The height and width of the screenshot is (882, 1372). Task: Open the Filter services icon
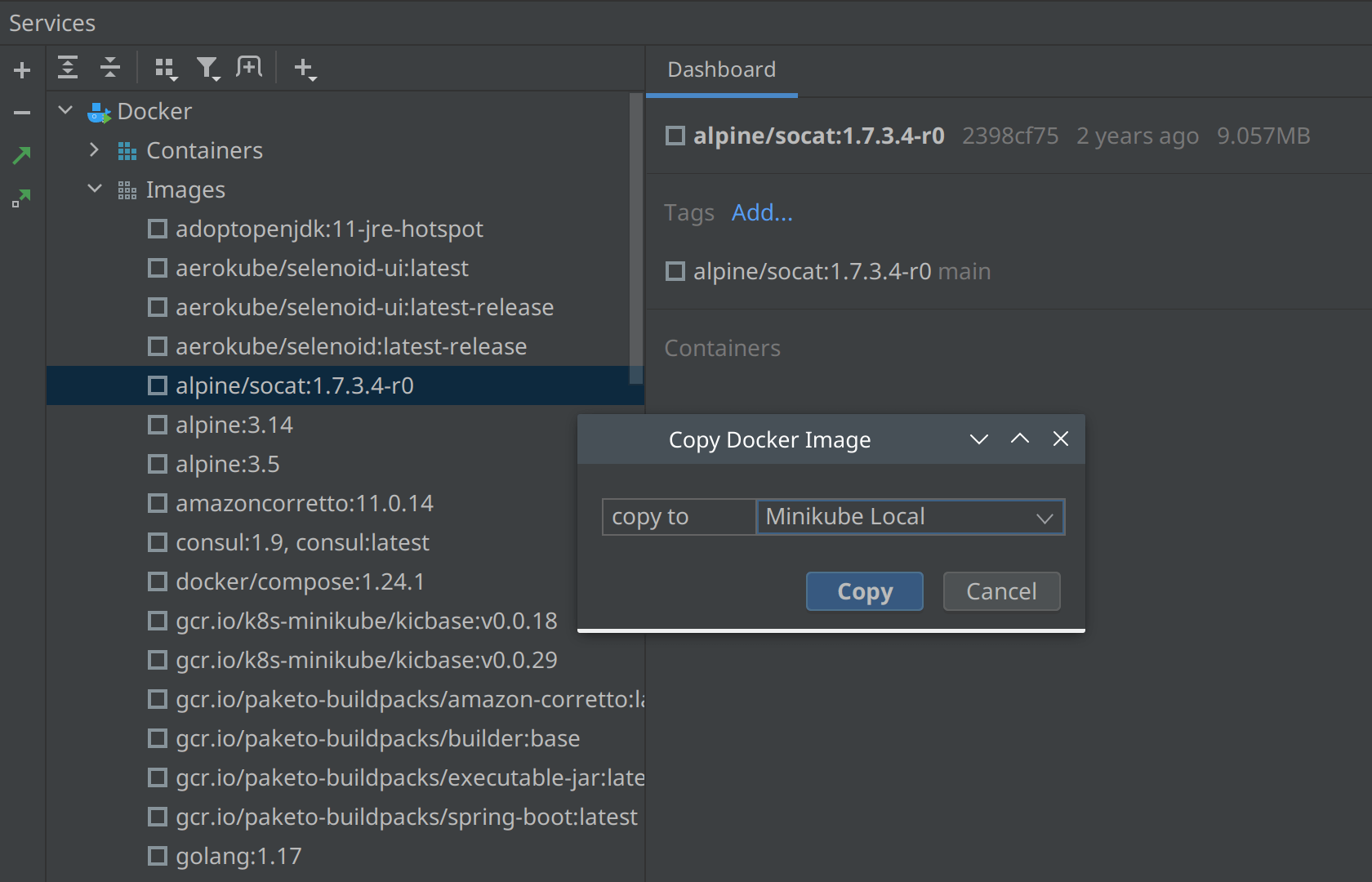click(x=208, y=69)
